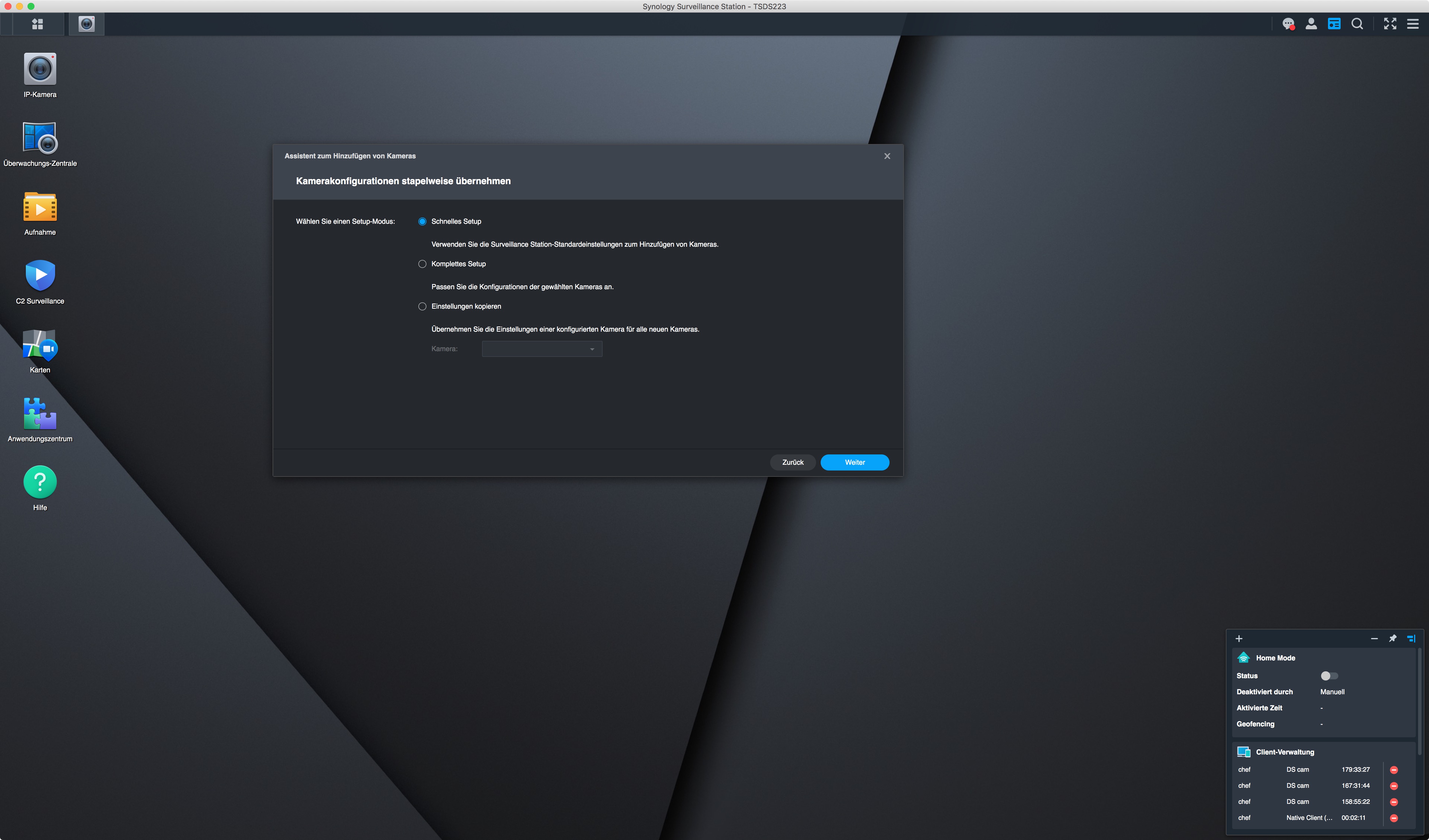Screen dimensions: 1429x840
Task: Disconnect the Native Client session
Action: [x=1393, y=818]
